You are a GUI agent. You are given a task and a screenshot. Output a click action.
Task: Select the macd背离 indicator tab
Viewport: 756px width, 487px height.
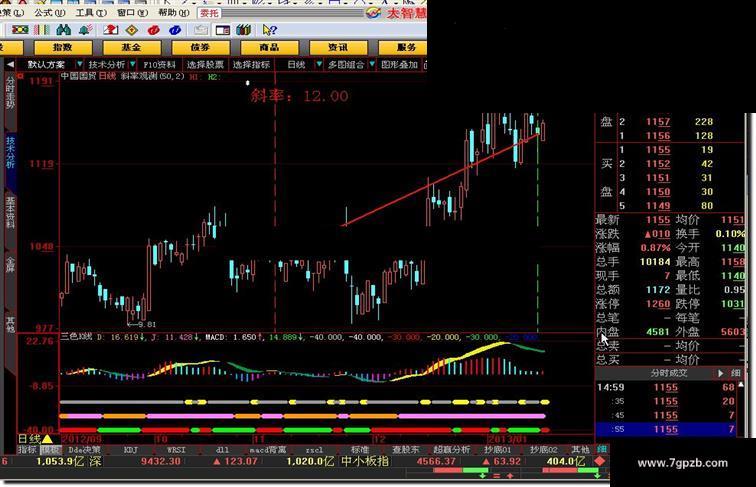268,449
